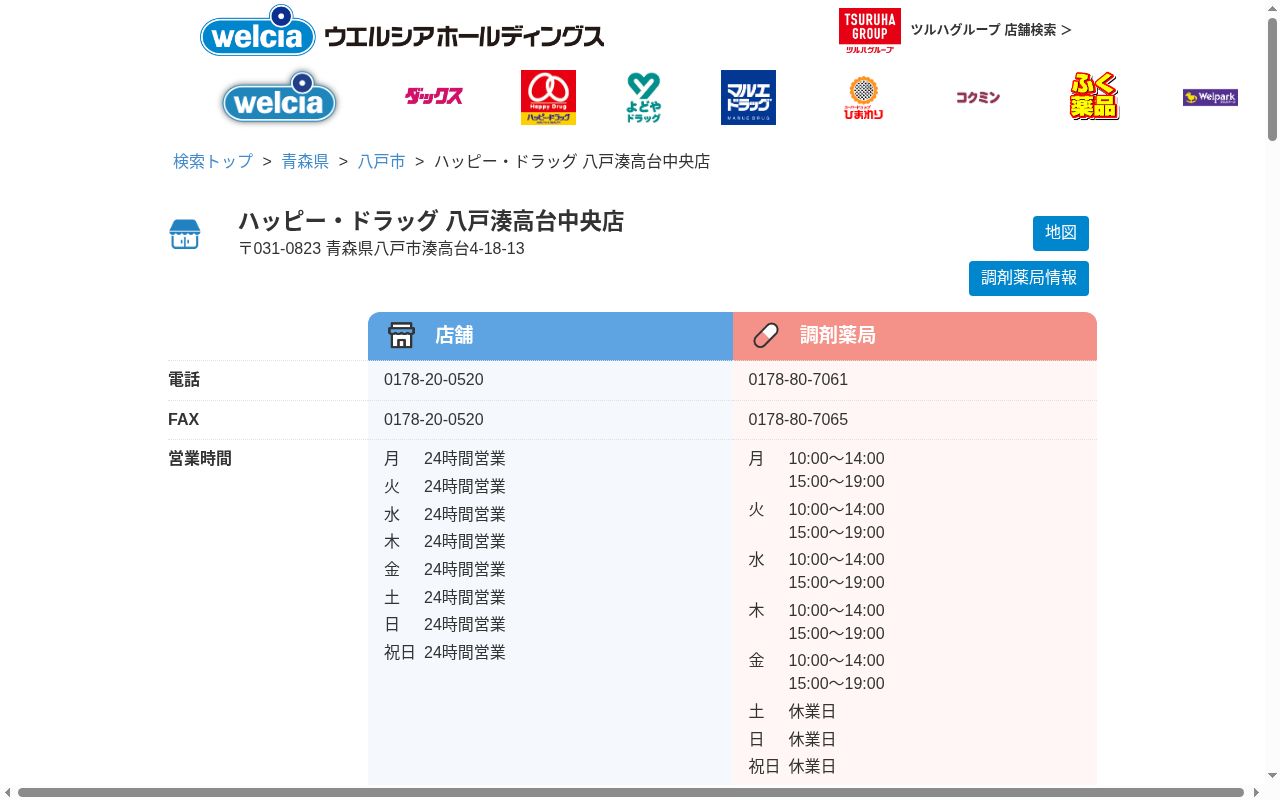
Task: Open the Tsuruha Group logo
Action: (x=869, y=30)
